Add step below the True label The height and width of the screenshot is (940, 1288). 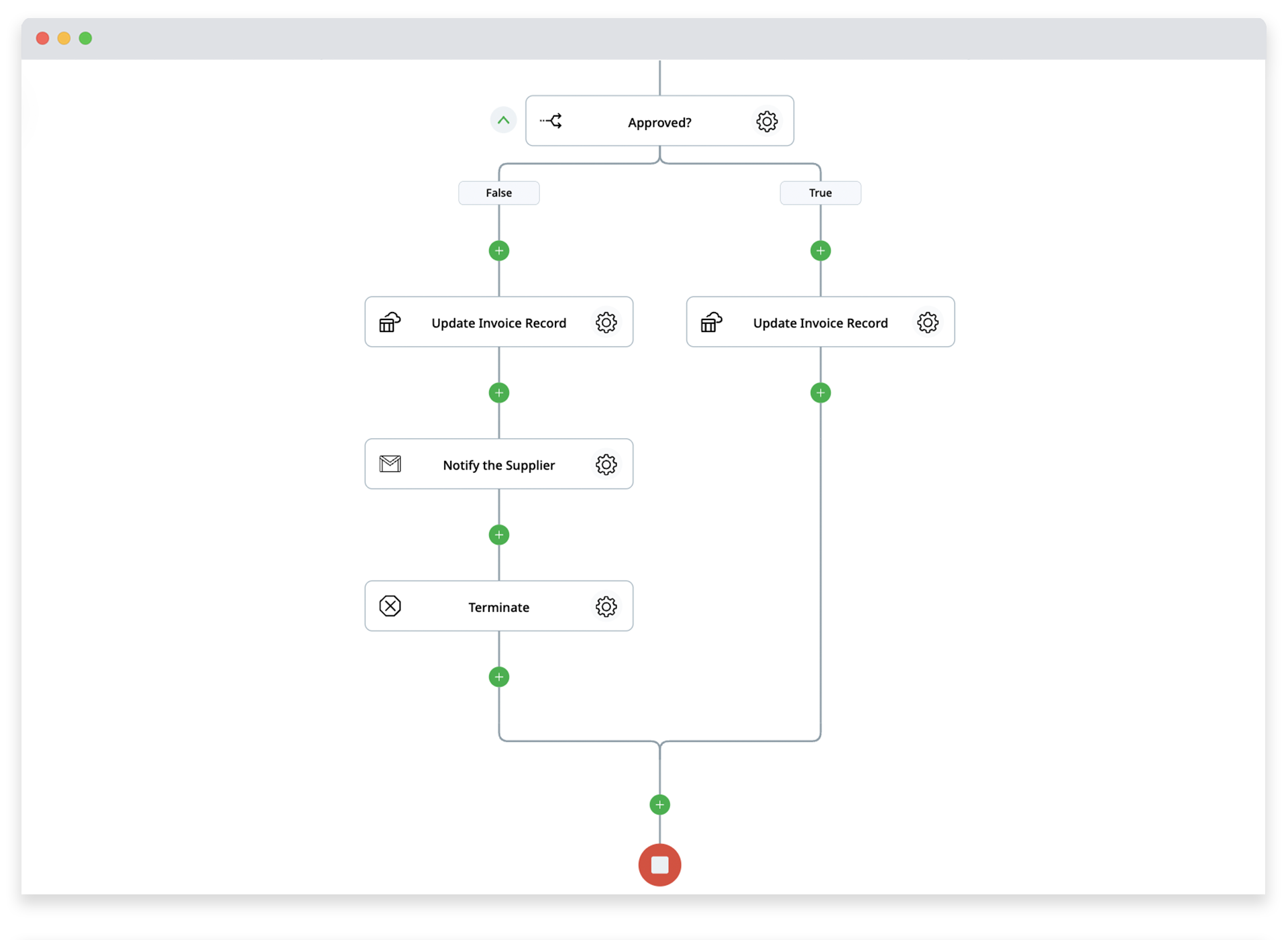coord(820,251)
